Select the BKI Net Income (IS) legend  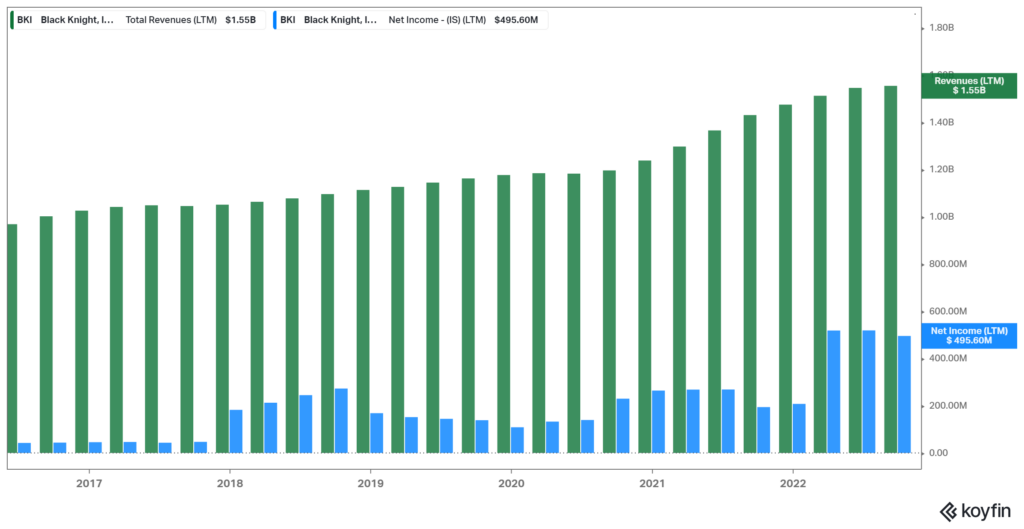(410, 19)
